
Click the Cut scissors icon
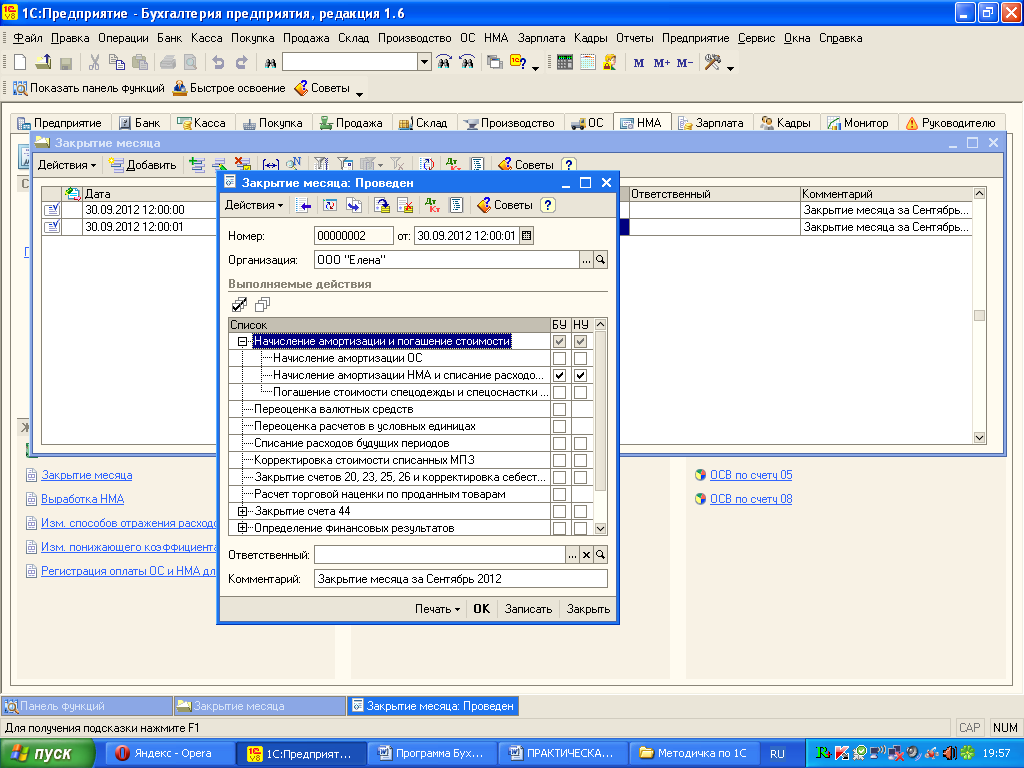94,62
